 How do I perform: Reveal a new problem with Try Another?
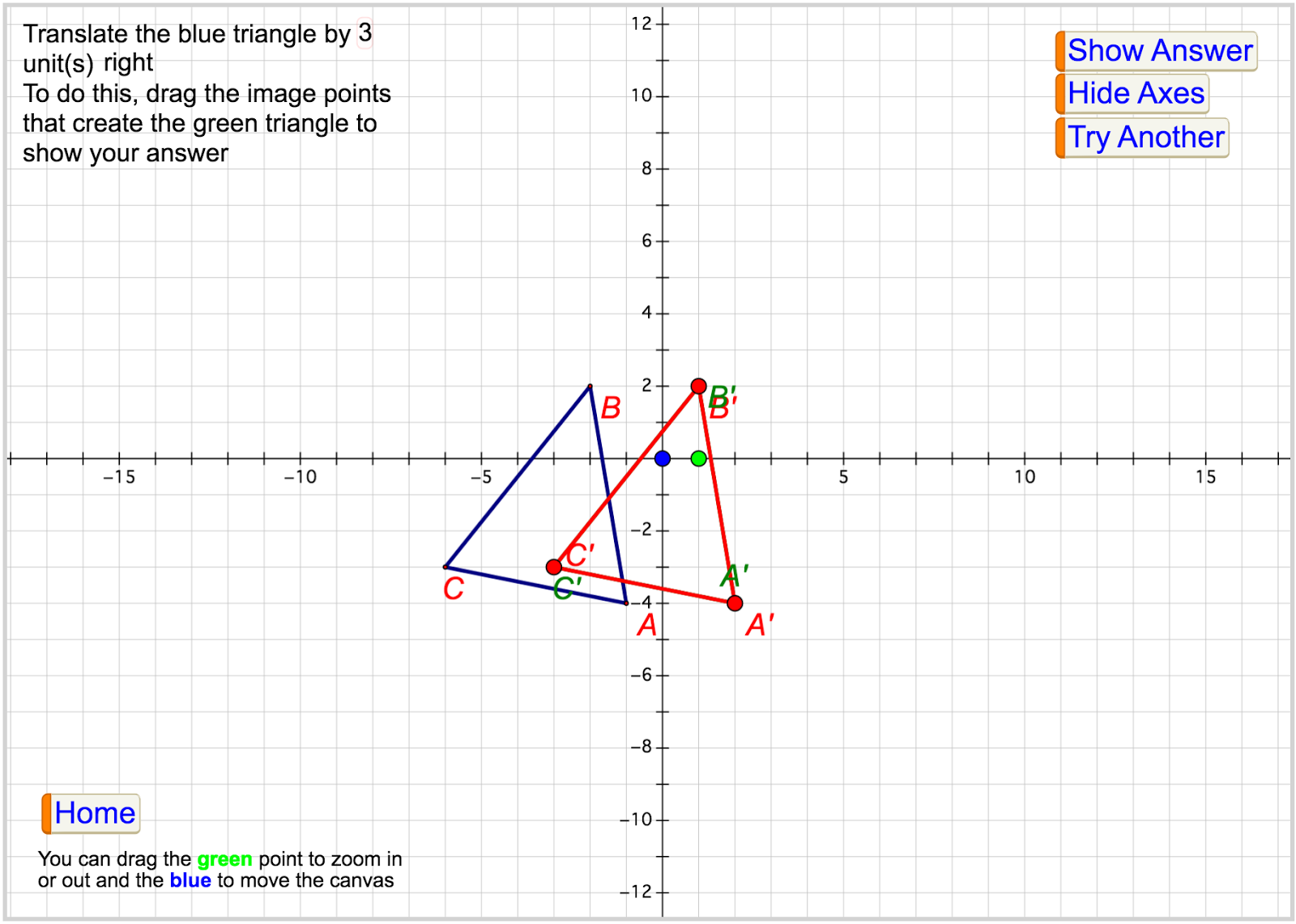pos(1145,137)
